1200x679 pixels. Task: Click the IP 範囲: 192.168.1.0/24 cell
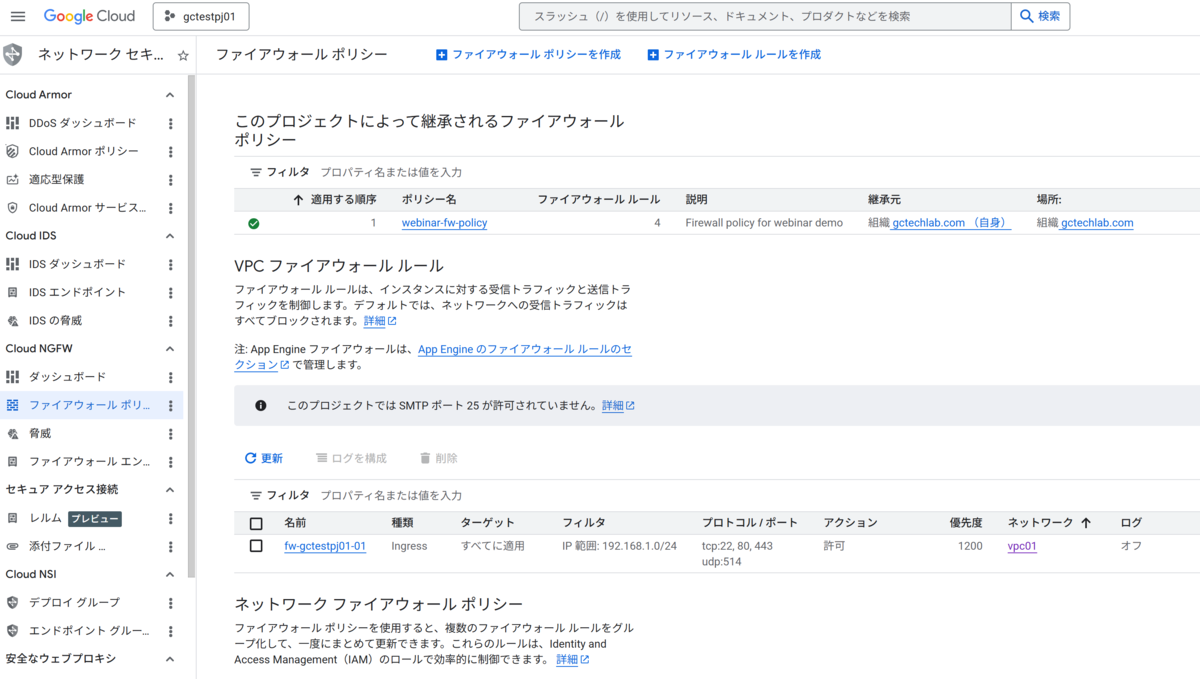click(619, 546)
